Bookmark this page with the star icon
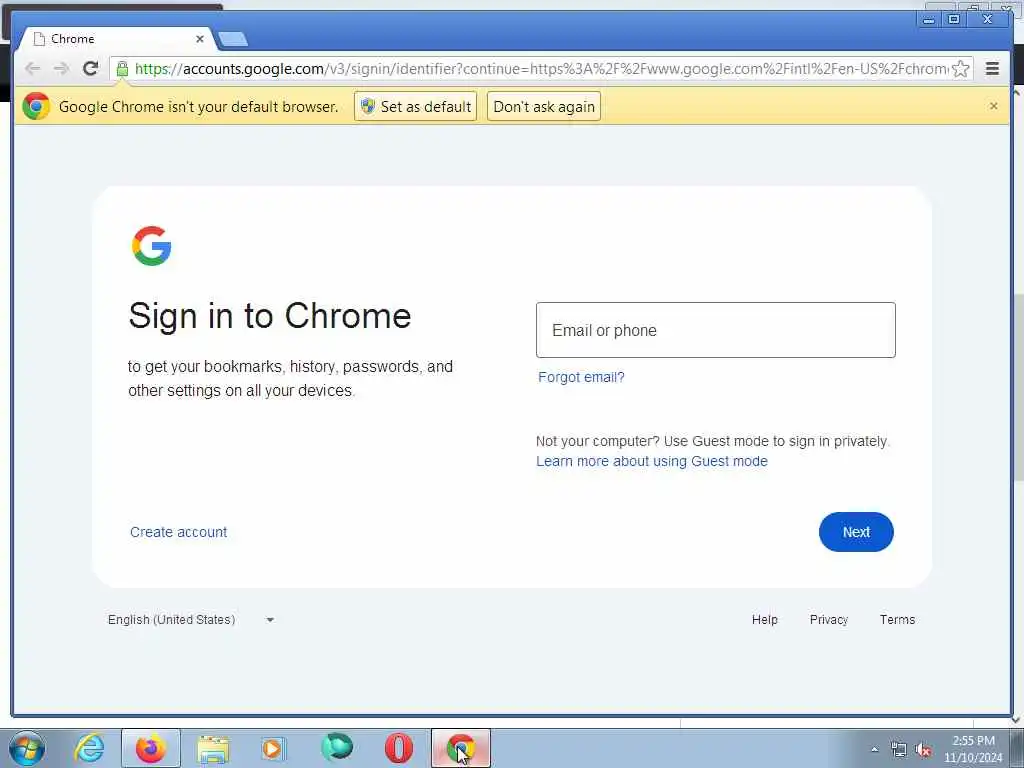Screen dimensions: 1024x768 tap(960, 69)
